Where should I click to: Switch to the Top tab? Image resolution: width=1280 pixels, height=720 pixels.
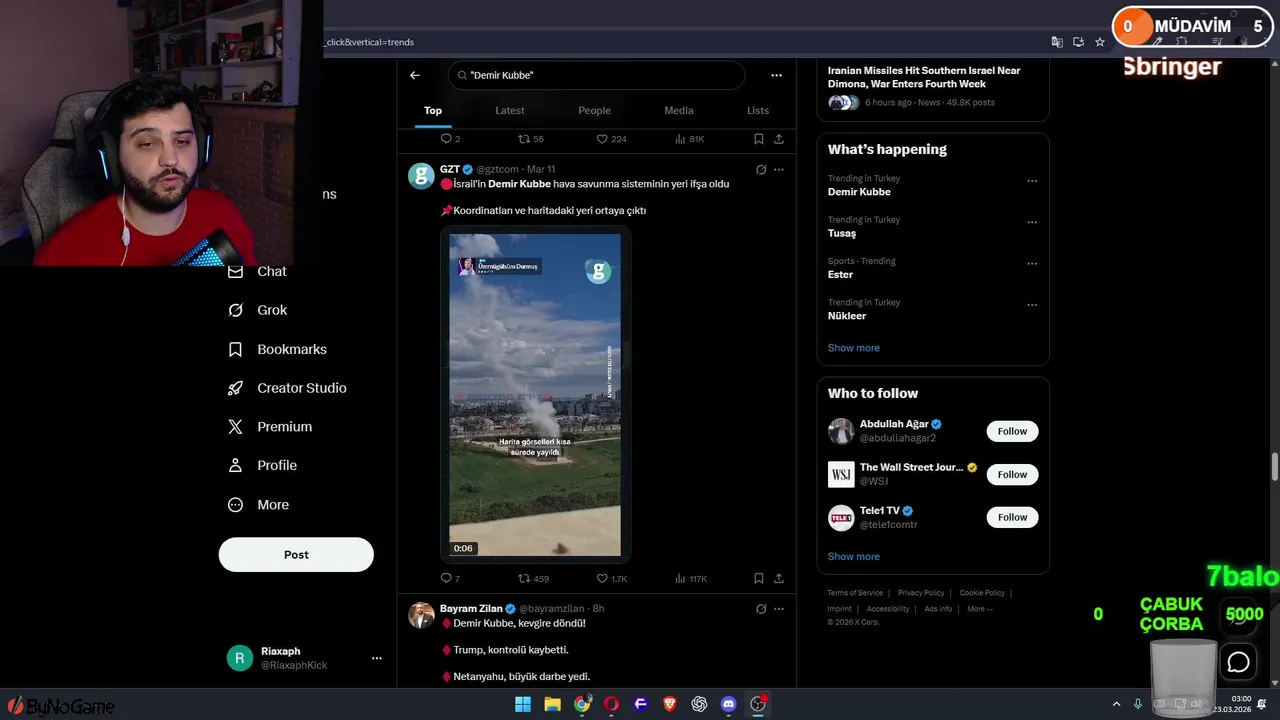tap(433, 110)
